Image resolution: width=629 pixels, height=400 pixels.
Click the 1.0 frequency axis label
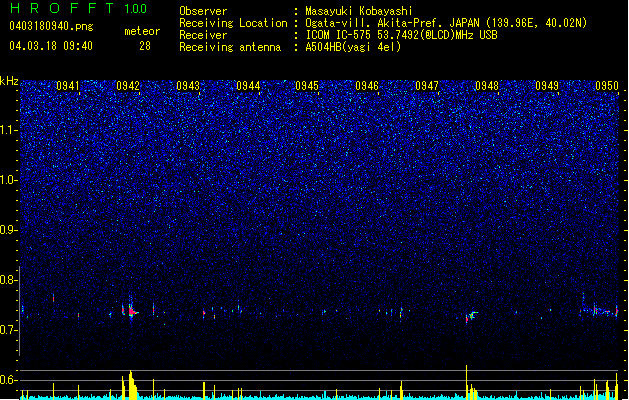[9, 180]
